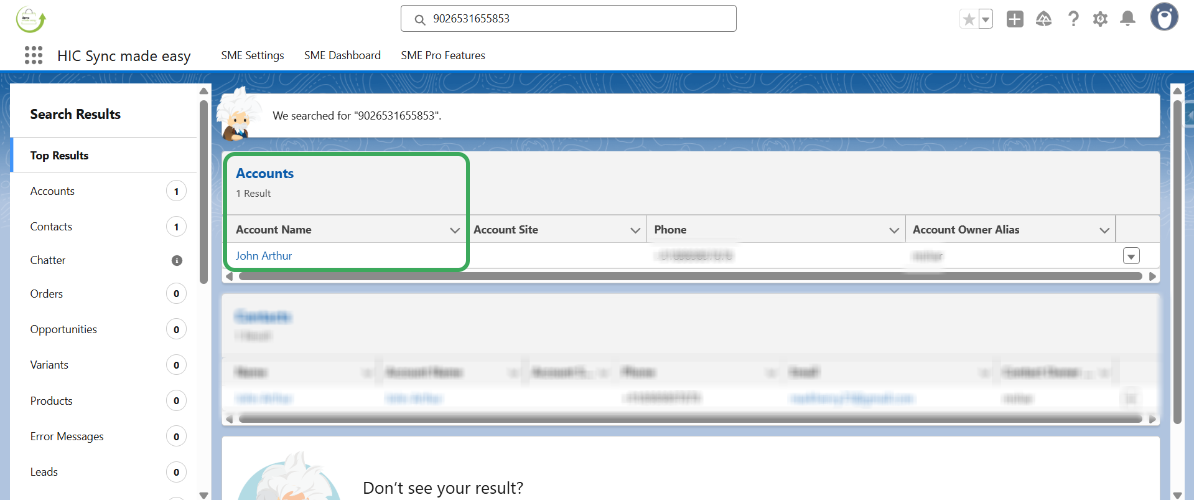
Task: Click sidebar scroll down arrow
Action: pyautogui.click(x=203, y=495)
